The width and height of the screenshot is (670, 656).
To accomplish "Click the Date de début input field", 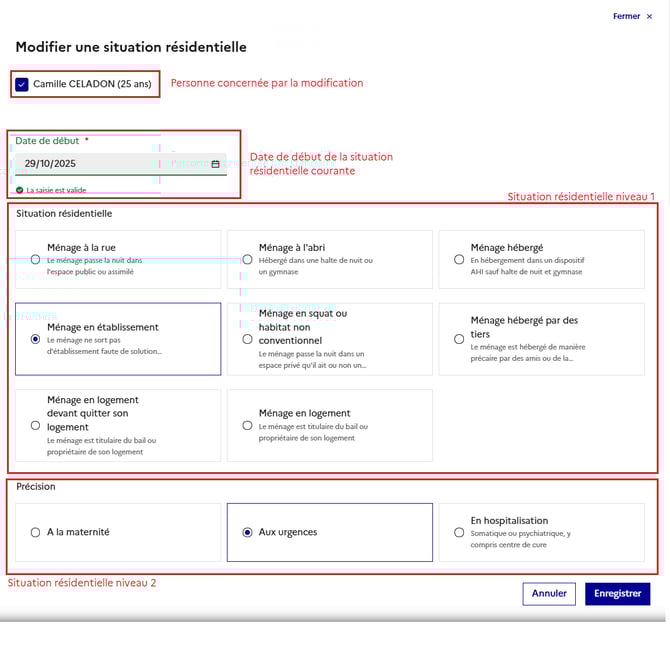I will pos(110,164).
